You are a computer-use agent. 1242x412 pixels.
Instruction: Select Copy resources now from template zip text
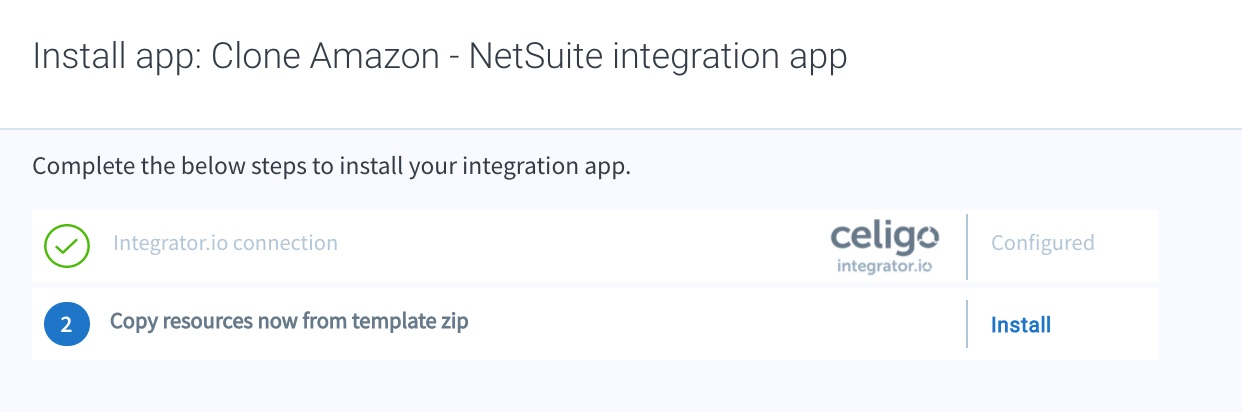point(289,322)
